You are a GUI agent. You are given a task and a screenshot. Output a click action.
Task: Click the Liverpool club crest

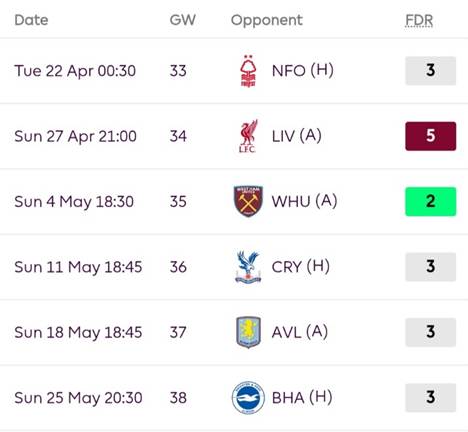(248, 136)
